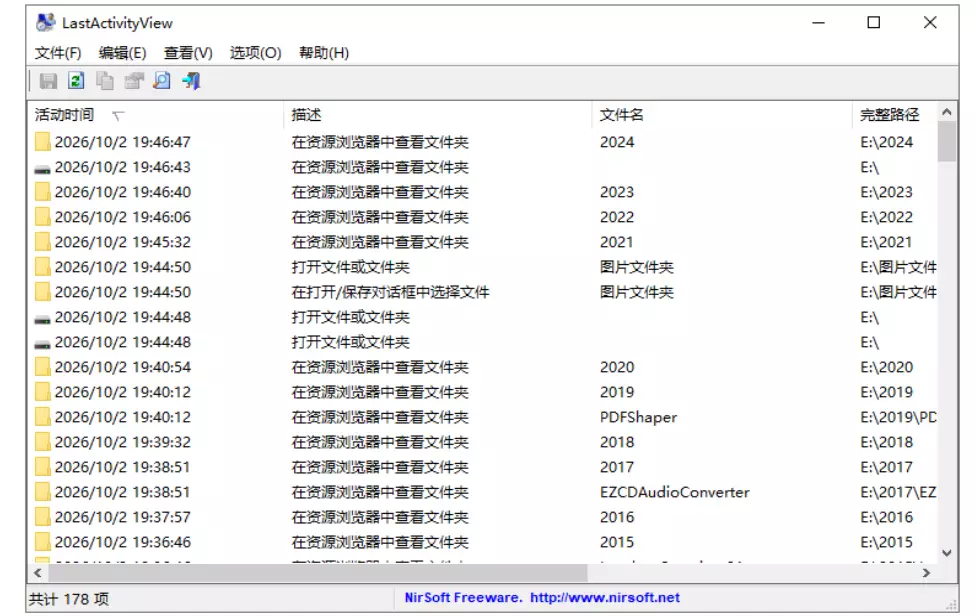Sort by the 活动时间 column header
Viewport: 975px width, 616px height.
(x=155, y=115)
